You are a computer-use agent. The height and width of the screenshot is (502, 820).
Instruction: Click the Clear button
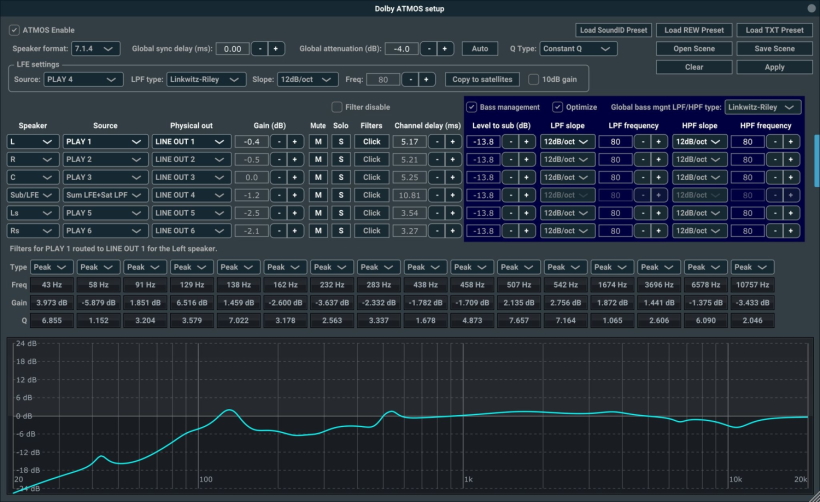pyautogui.click(x=694, y=67)
